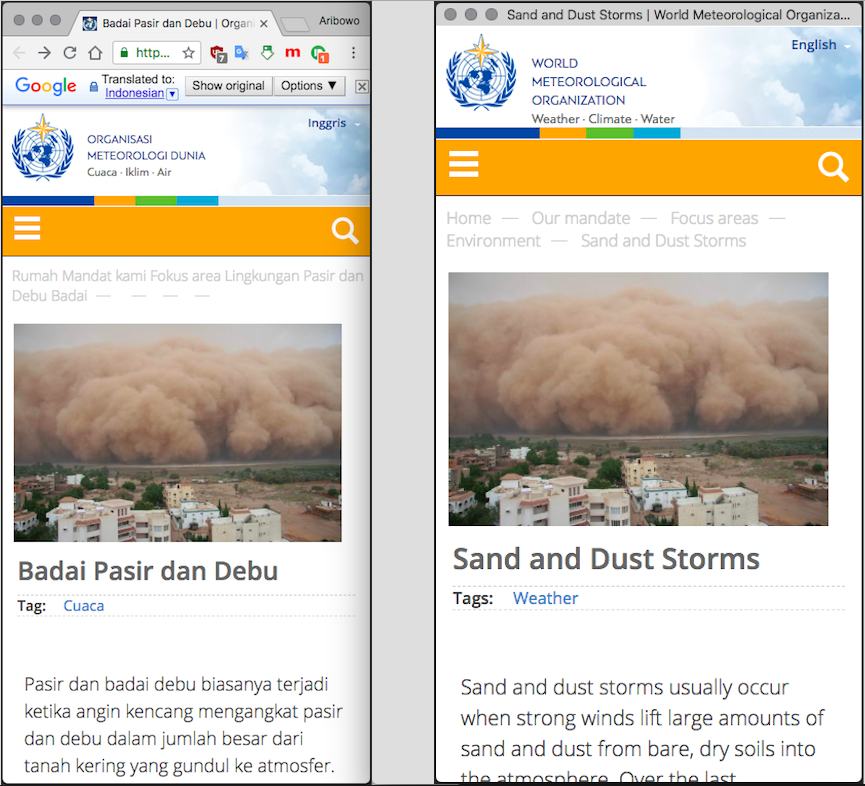This screenshot has height=786, width=865.
Task: Go forward using the forward arrow
Action: (44, 53)
